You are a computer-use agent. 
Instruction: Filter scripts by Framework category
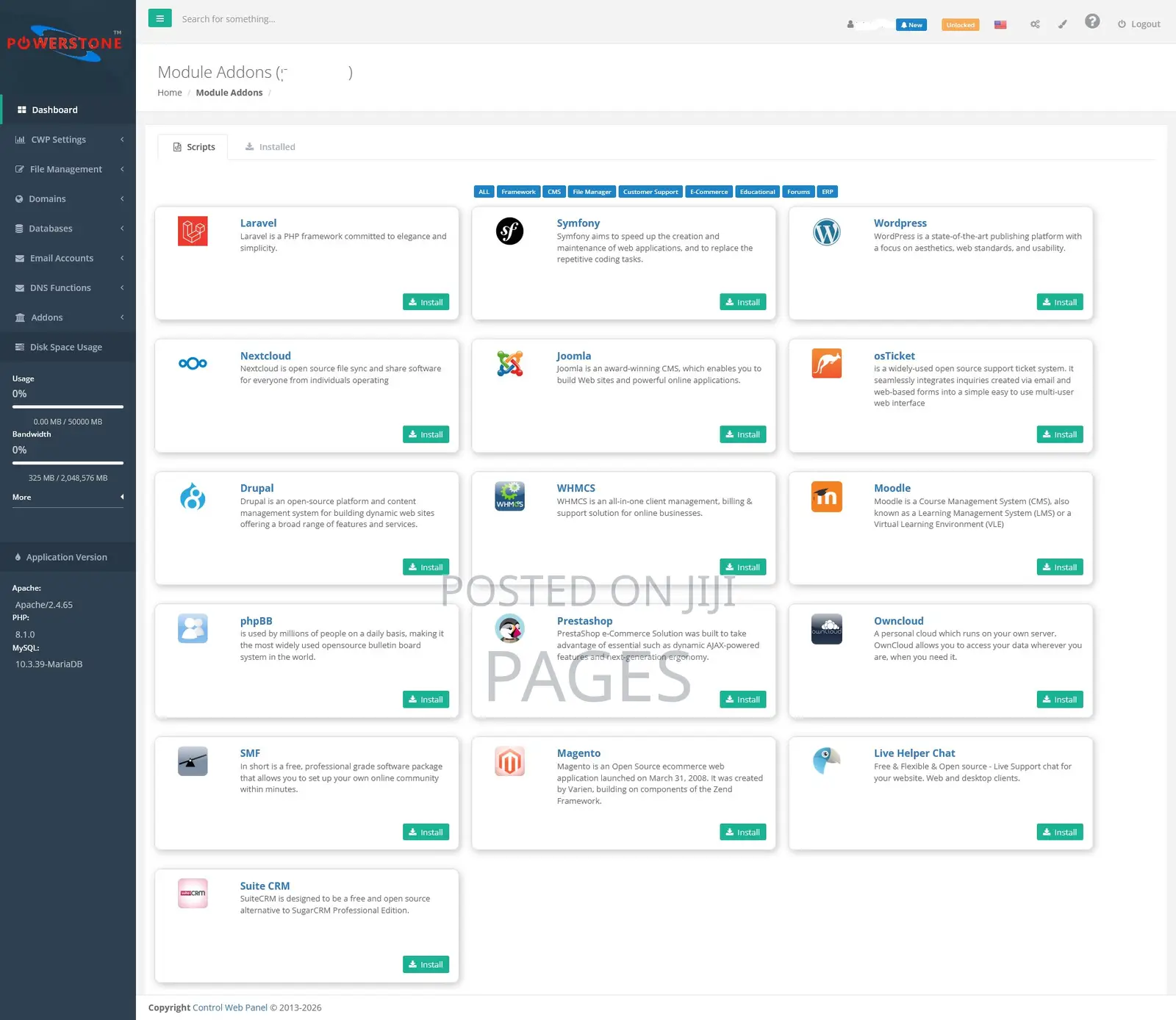pyautogui.click(x=518, y=192)
